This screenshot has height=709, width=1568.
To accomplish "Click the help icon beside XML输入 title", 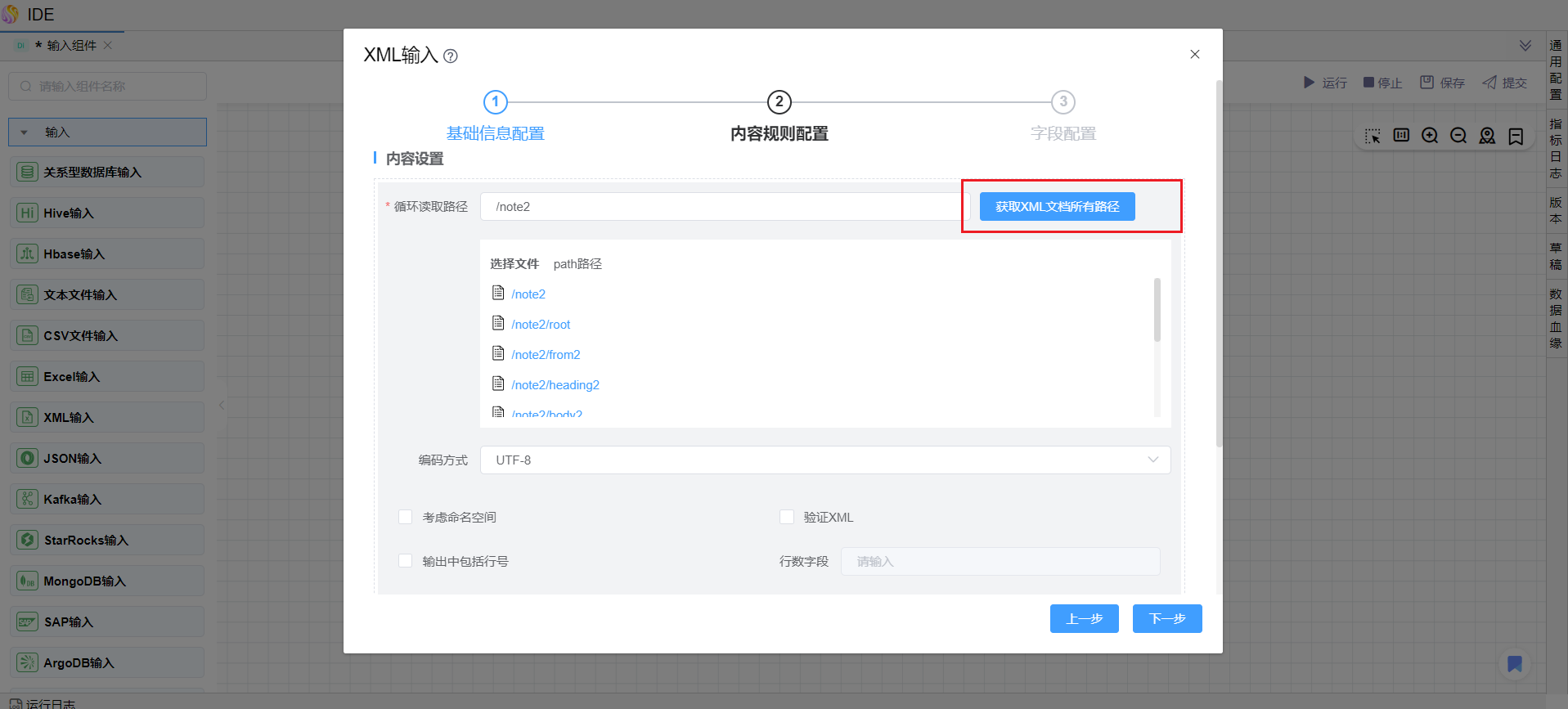I will [451, 56].
